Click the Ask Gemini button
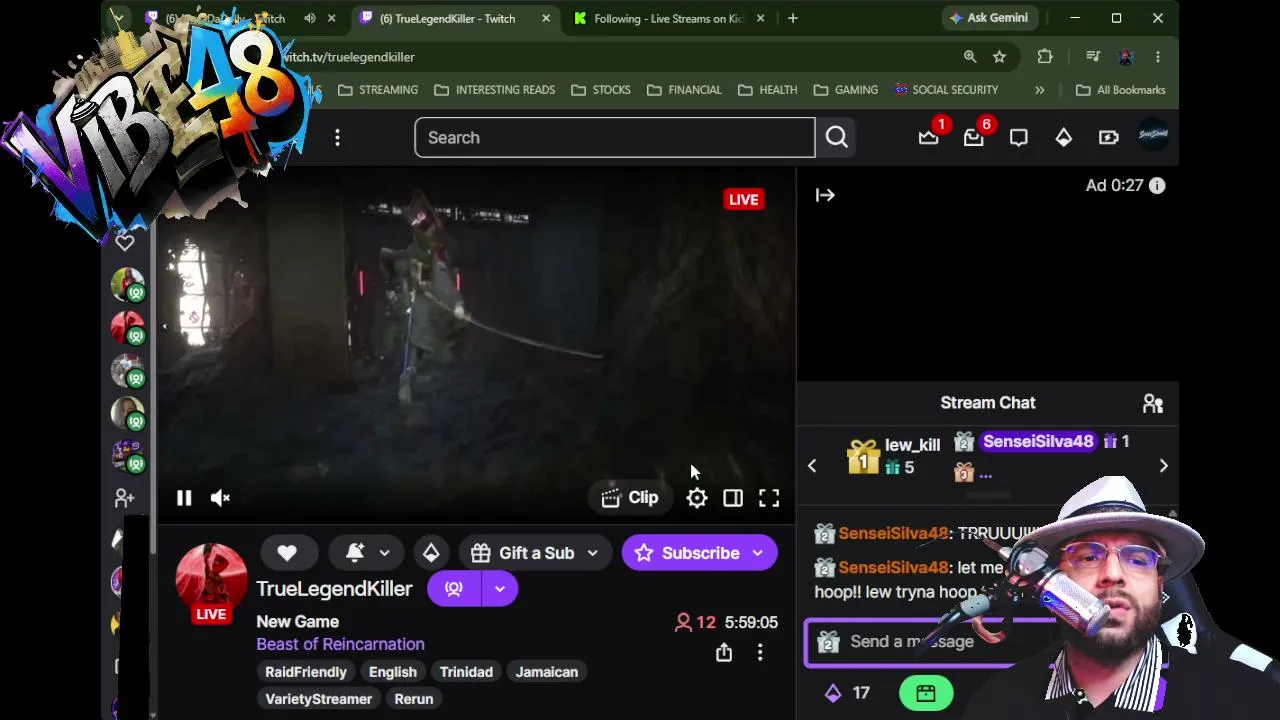This screenshot has height=720, width=1280. 988,18
